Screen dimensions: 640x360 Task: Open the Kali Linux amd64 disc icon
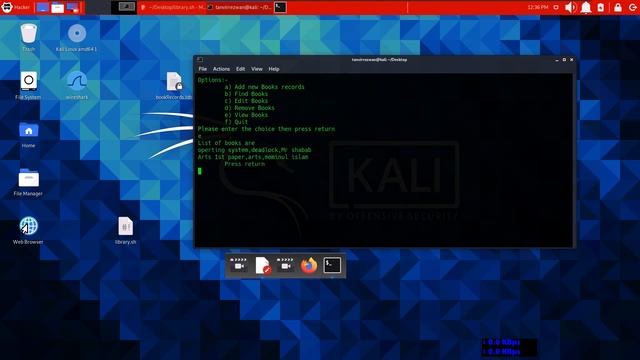point(77,38)
